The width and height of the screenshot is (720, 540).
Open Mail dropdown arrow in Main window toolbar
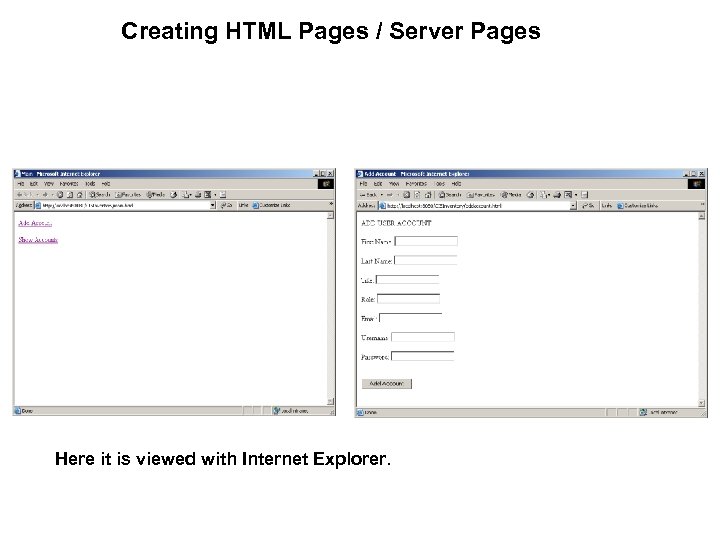point(191,195)
